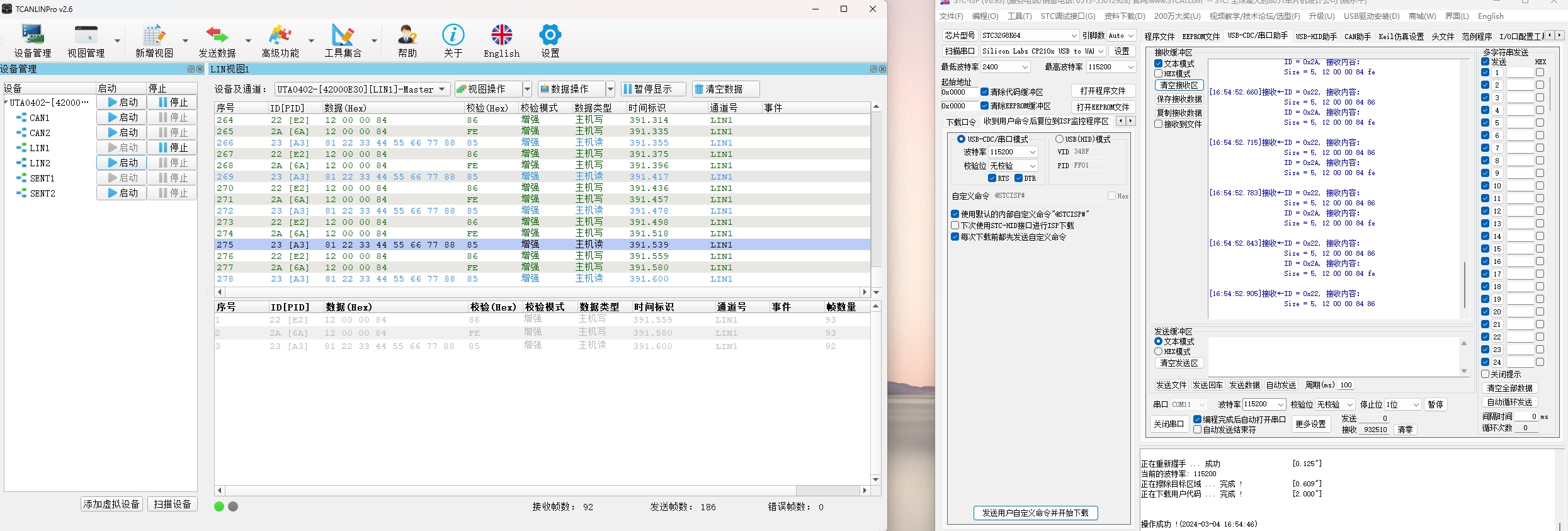Open 升级(U) menu in STC-ISP
The image size is (1568, 531).
click(x=1321, y=16)
